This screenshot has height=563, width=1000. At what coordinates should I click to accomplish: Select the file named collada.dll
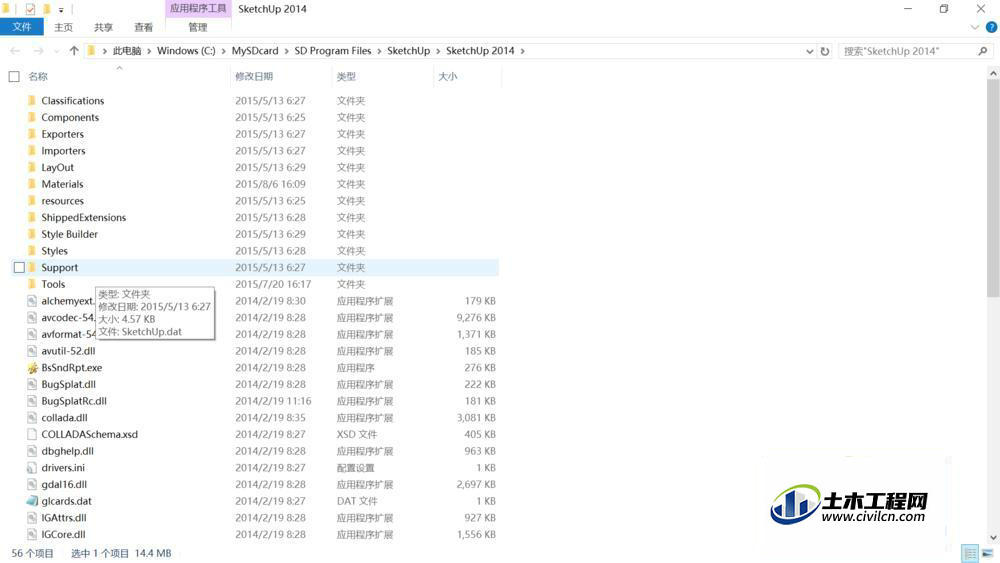[64, 418]
